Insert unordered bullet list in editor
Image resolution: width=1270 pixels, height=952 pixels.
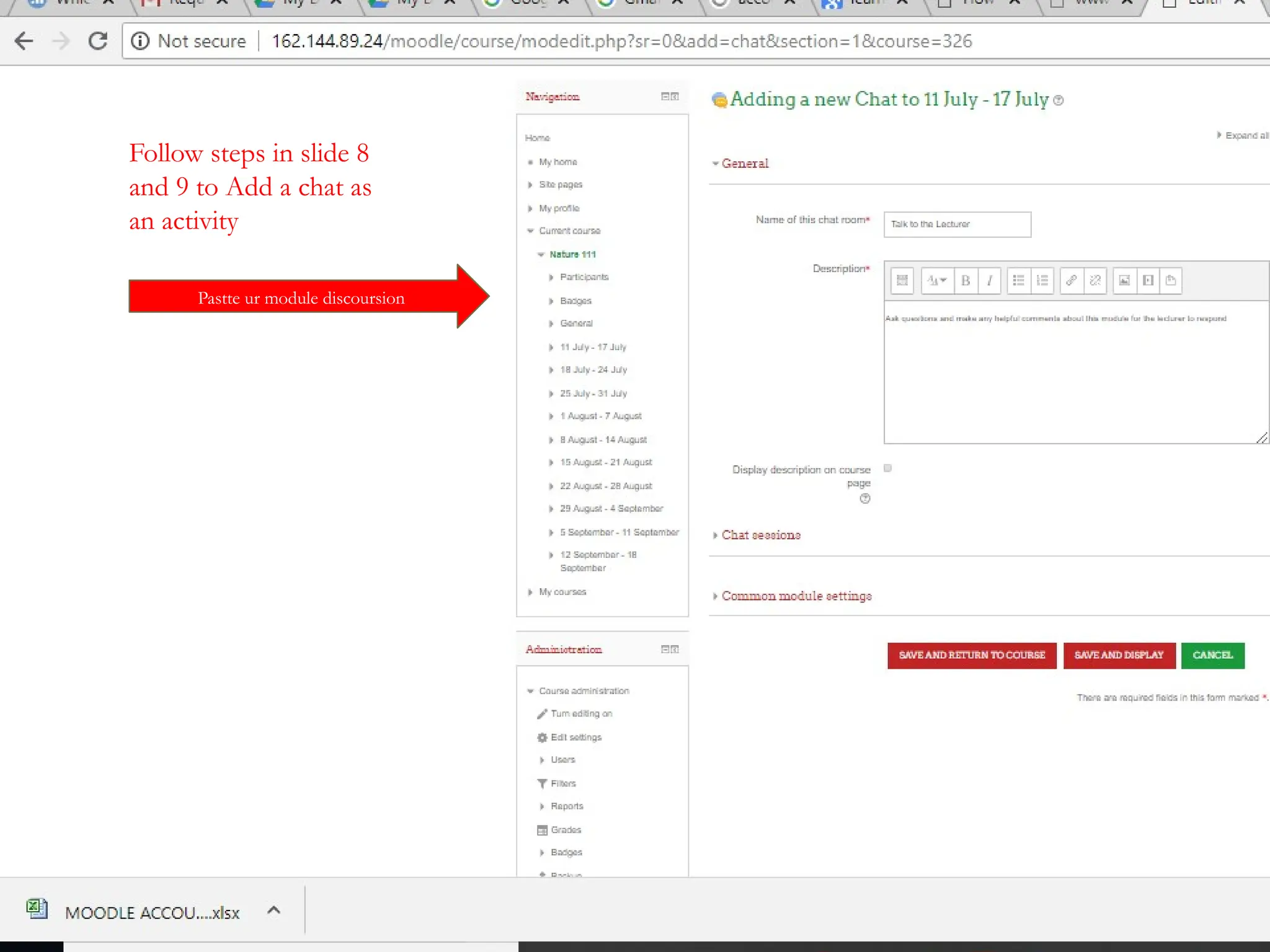point(1018,281)
